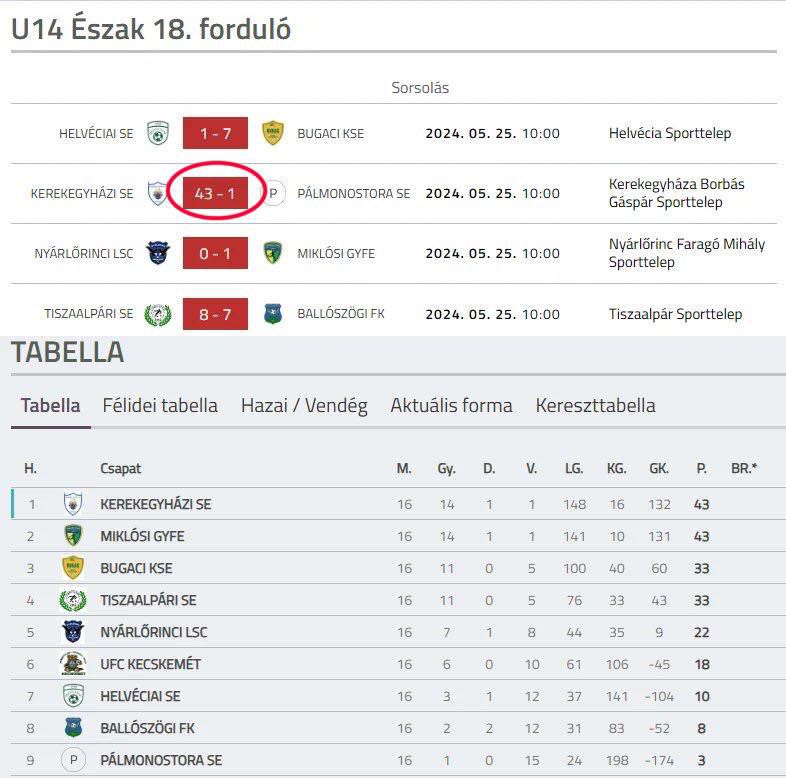Switch to the Kereszttabella tab
This screenshot has height=778, width=786.
point(596,405)
